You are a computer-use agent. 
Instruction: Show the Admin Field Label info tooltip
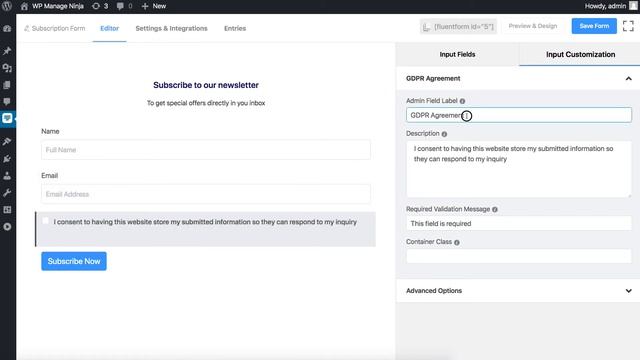(462, 101)
